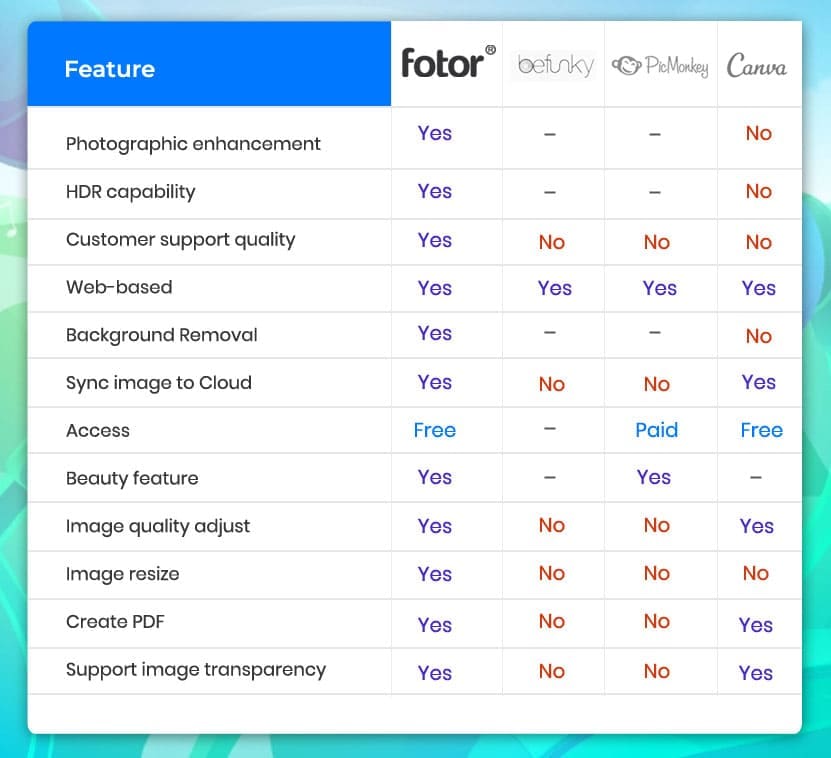Click Fotor's Yes for Photographic enhancement
The height and width of the screenshot is (758, 831).
[435, 134]
